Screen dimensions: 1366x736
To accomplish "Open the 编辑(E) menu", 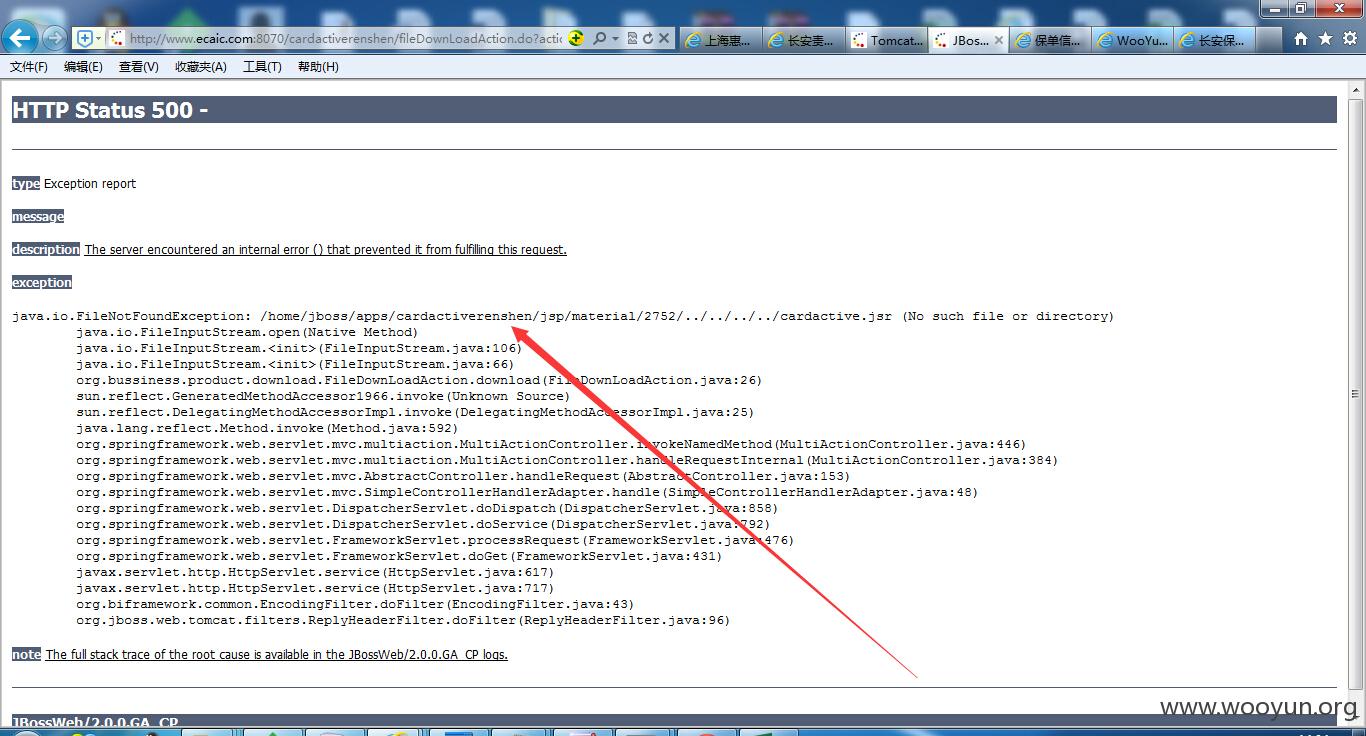I will coord(83,67).
